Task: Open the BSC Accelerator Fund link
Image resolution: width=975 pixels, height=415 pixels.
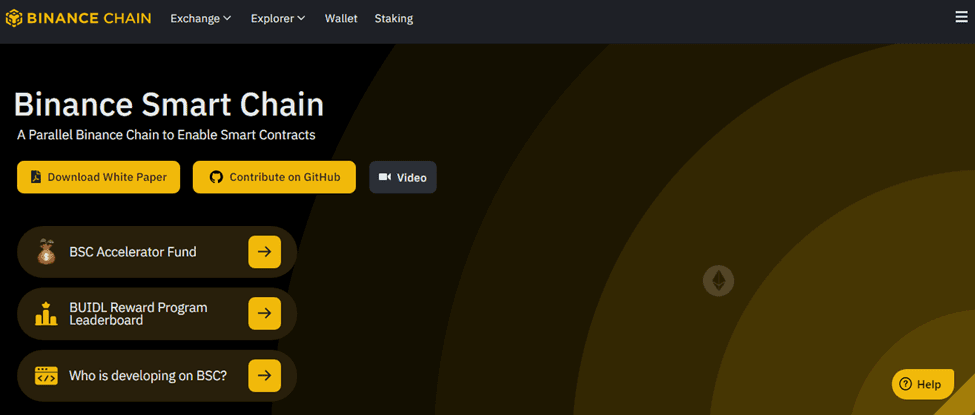Action: pos(157,252)
